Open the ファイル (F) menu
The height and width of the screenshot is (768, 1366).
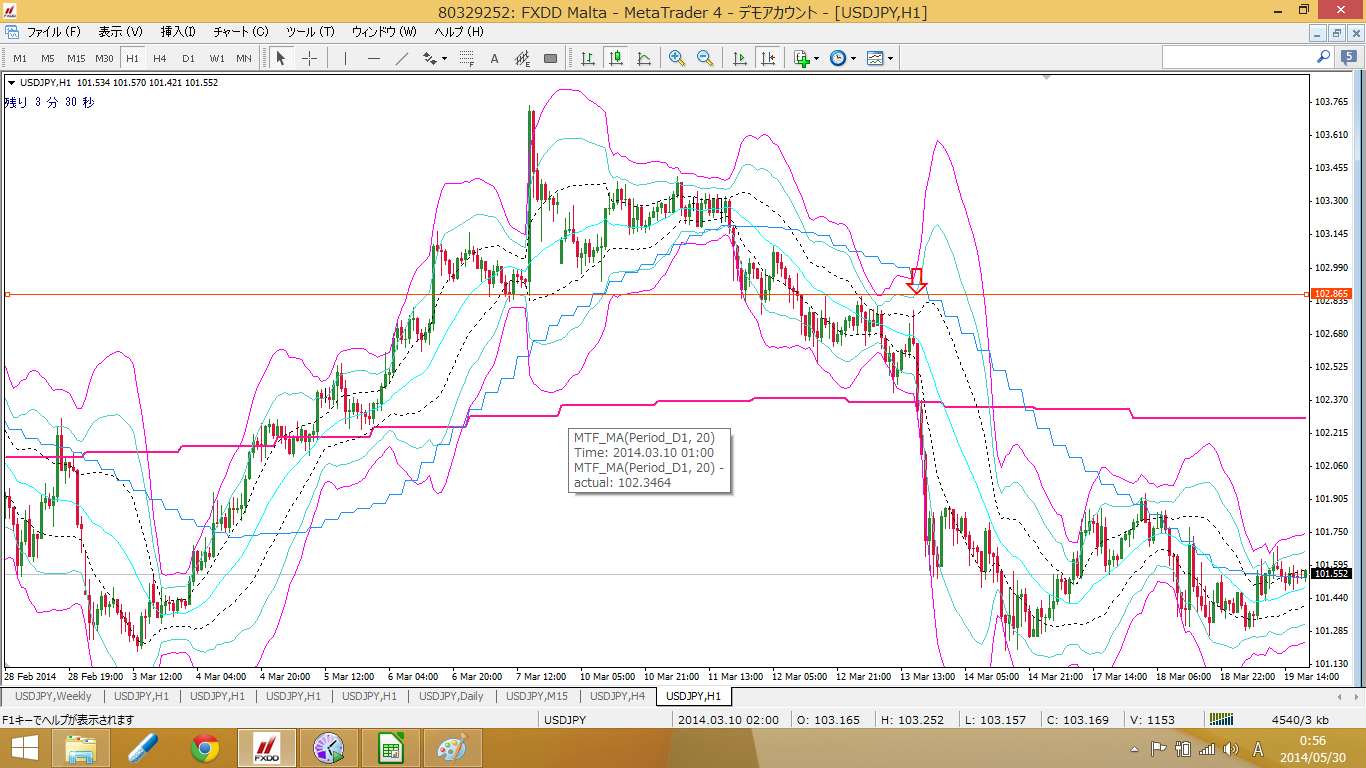tap(53, 32)
